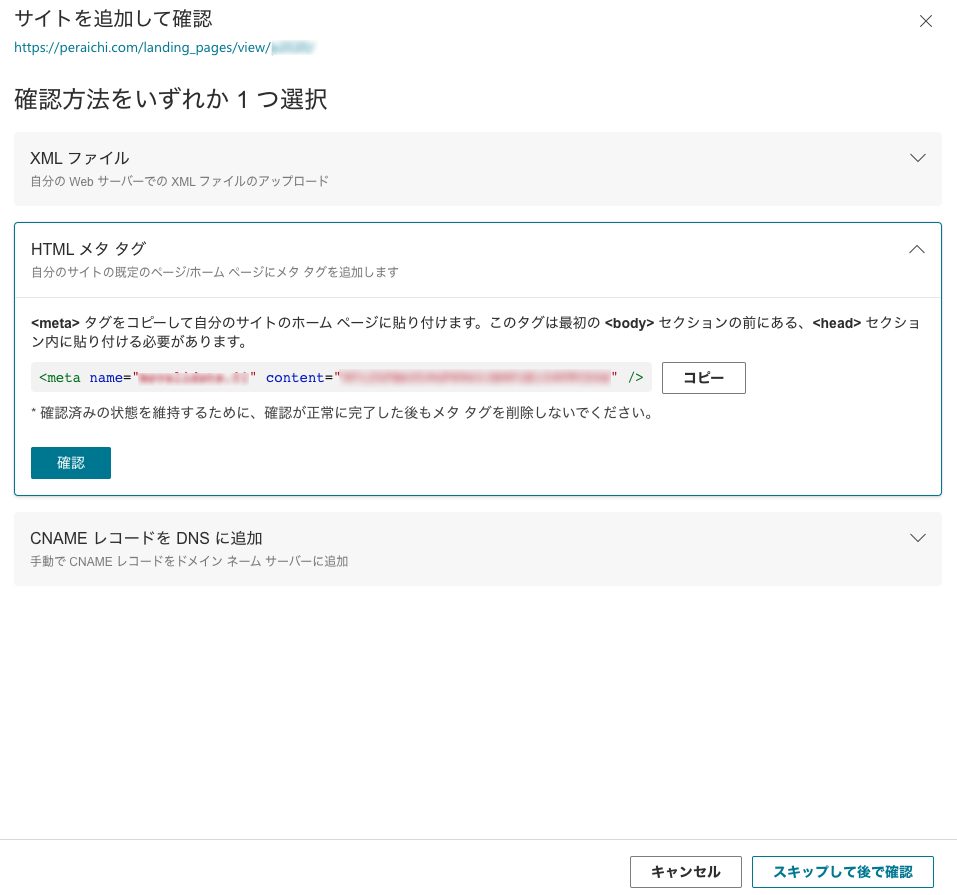Click the サイトを追加して確認 dialog title
Screen dimensions: 957x895
coord(114,19)
